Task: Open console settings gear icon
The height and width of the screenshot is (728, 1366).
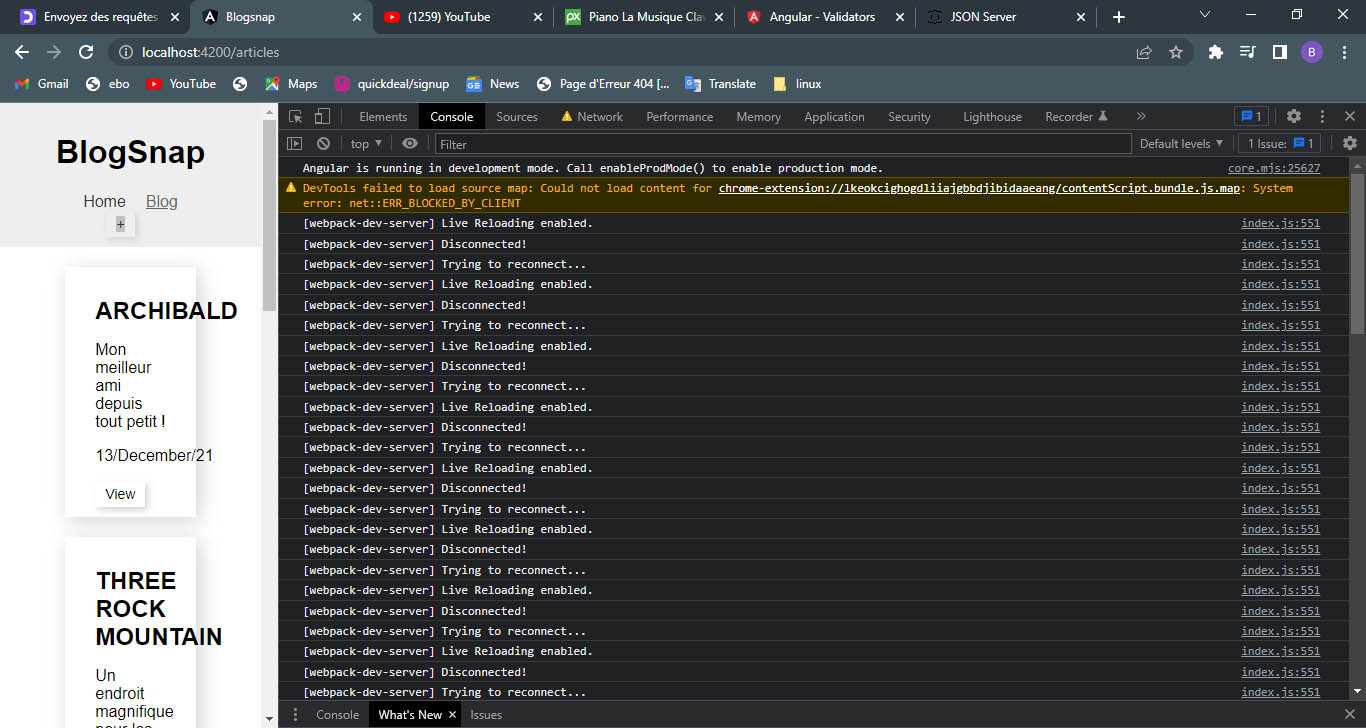Action: 1349,144
